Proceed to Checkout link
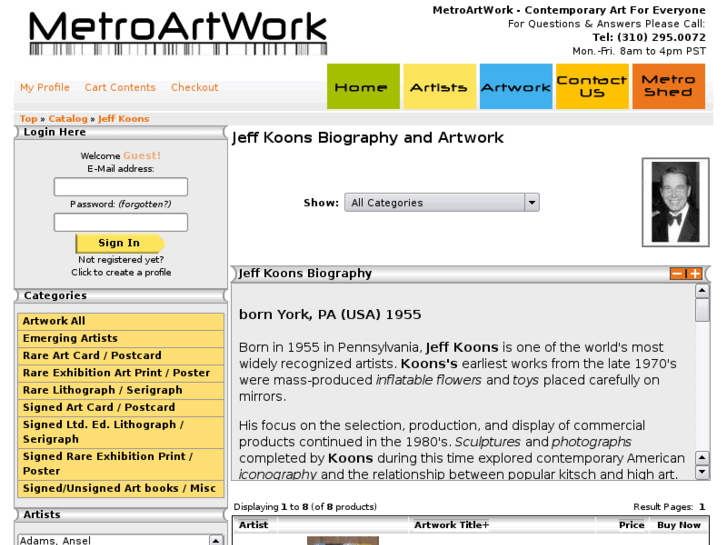 click(x=194, y=87)
